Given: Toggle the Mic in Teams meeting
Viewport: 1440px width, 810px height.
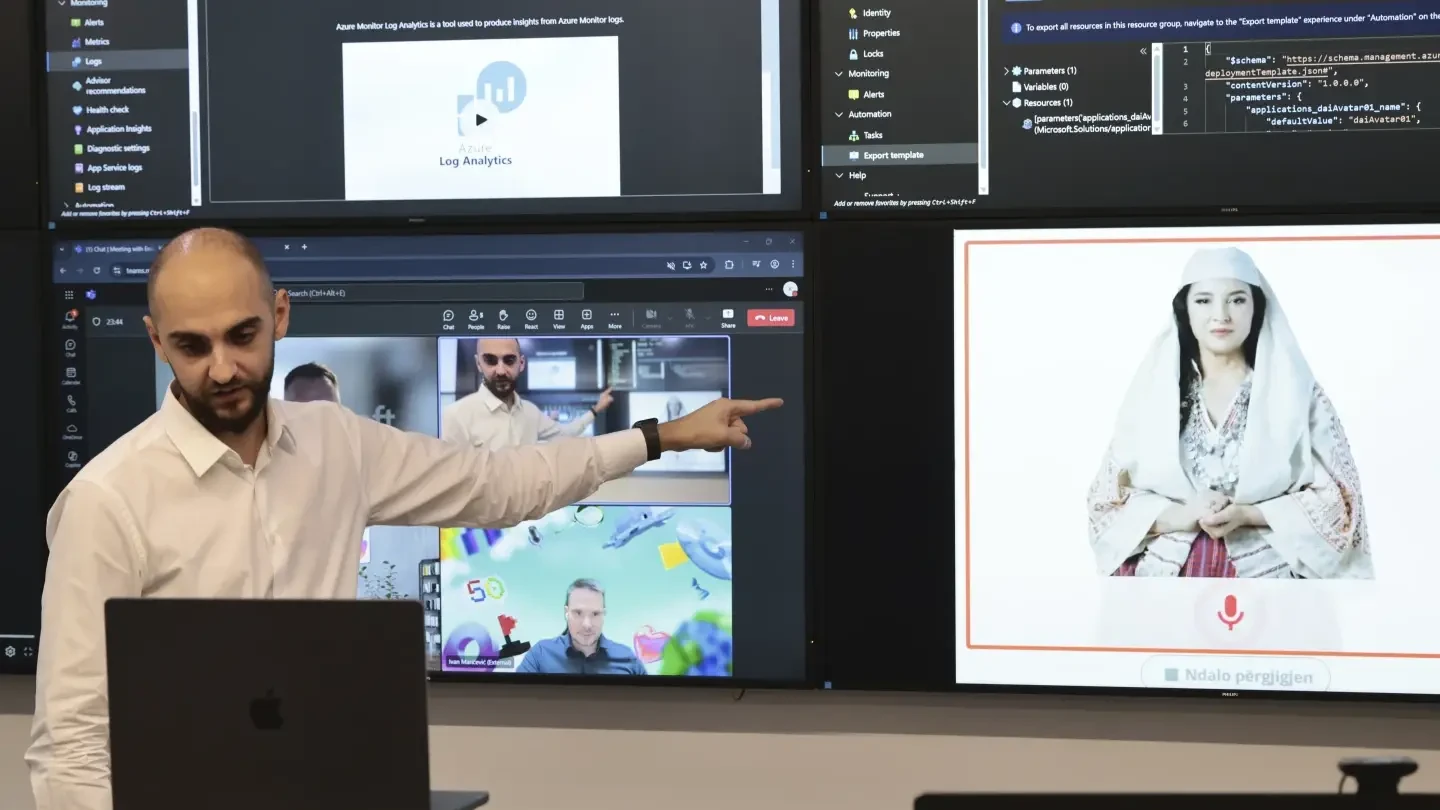Looking at the screenshot, I should pos(690,318).
